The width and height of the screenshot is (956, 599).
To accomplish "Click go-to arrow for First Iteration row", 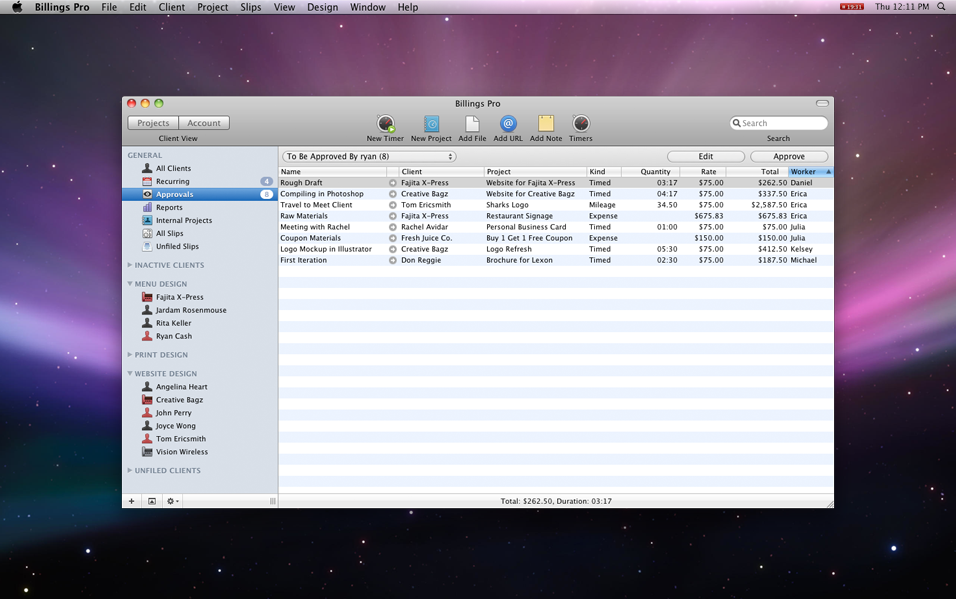I will (393, 260).
